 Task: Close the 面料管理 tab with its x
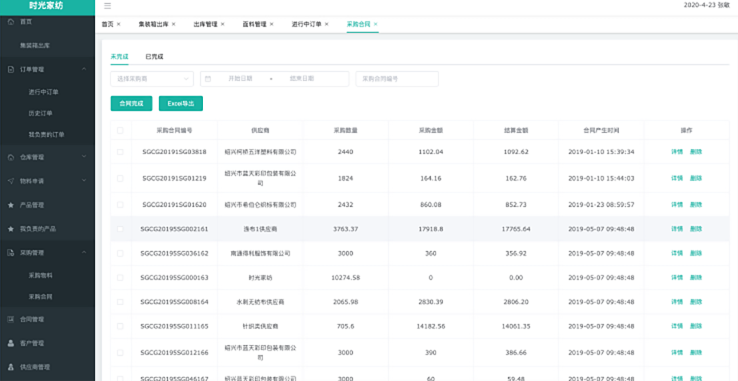272,24
